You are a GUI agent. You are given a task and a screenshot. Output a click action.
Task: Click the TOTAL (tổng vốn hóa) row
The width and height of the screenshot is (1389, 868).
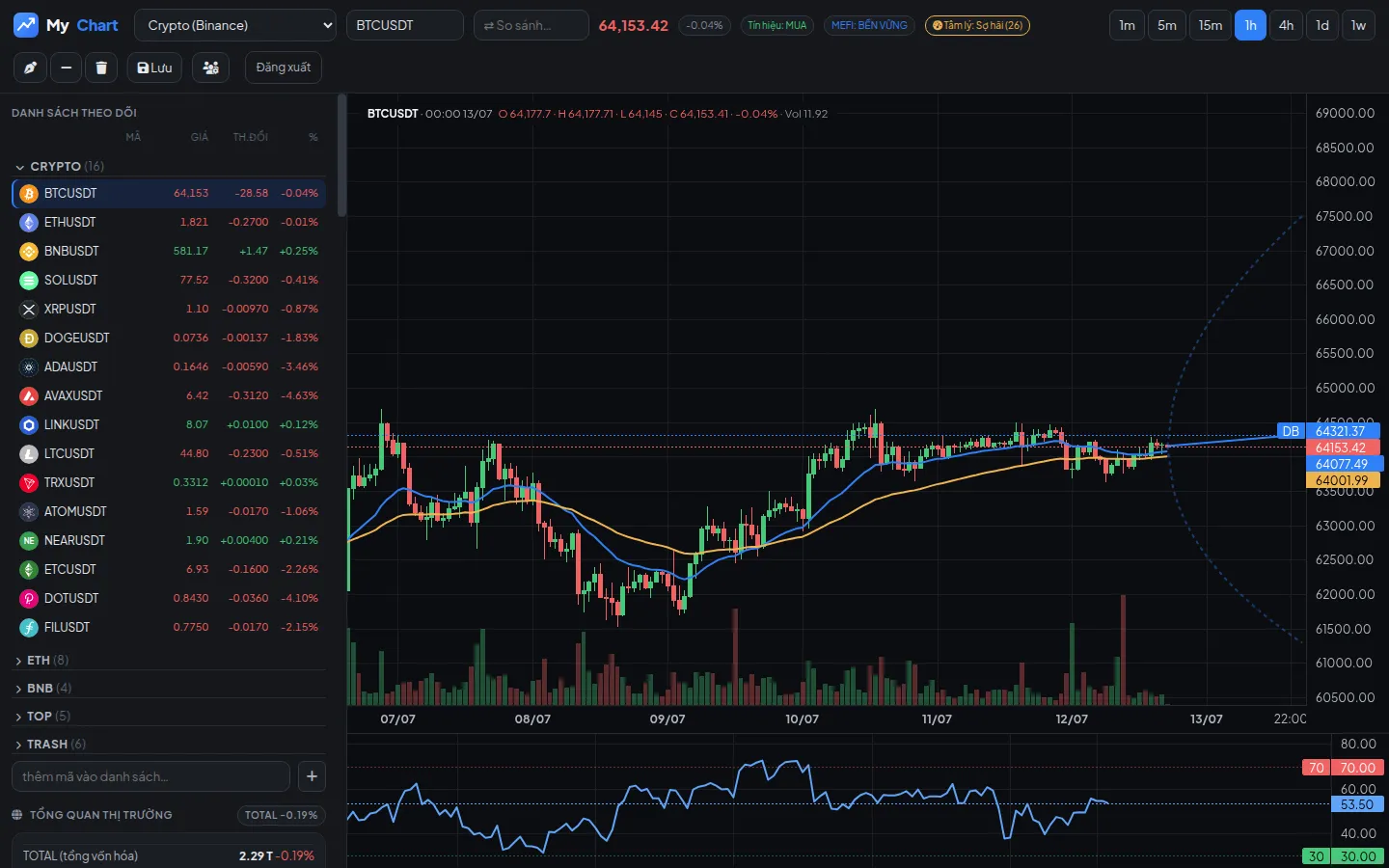tap(169, 855)
